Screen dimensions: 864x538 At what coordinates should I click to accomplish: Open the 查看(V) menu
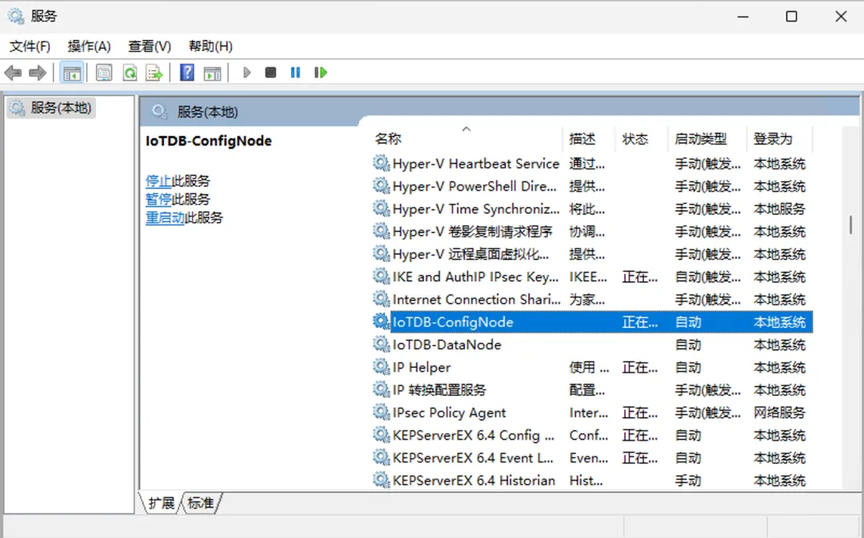pos(150,46)
